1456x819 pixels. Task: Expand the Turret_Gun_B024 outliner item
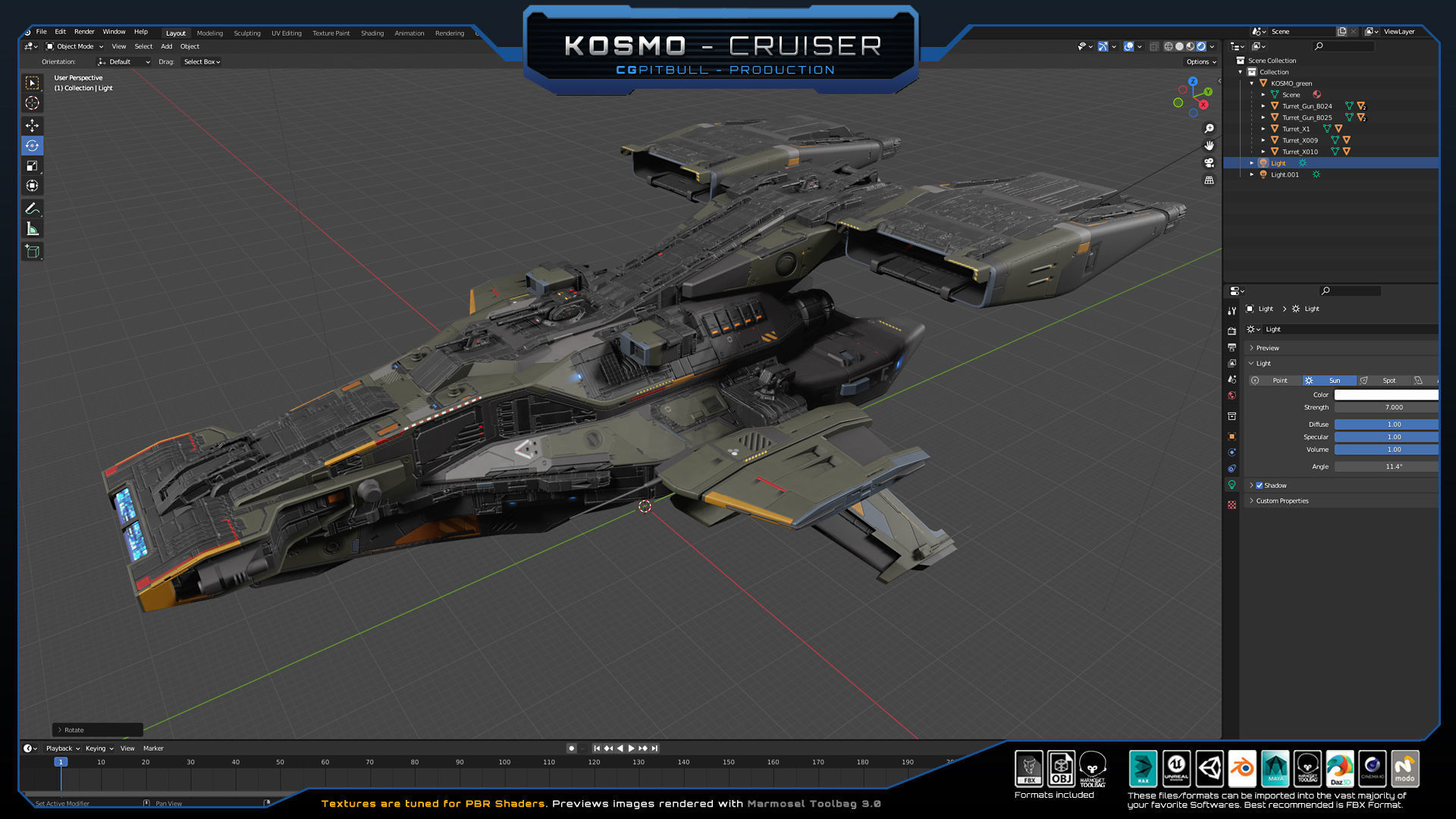(x=1263, y=106)
